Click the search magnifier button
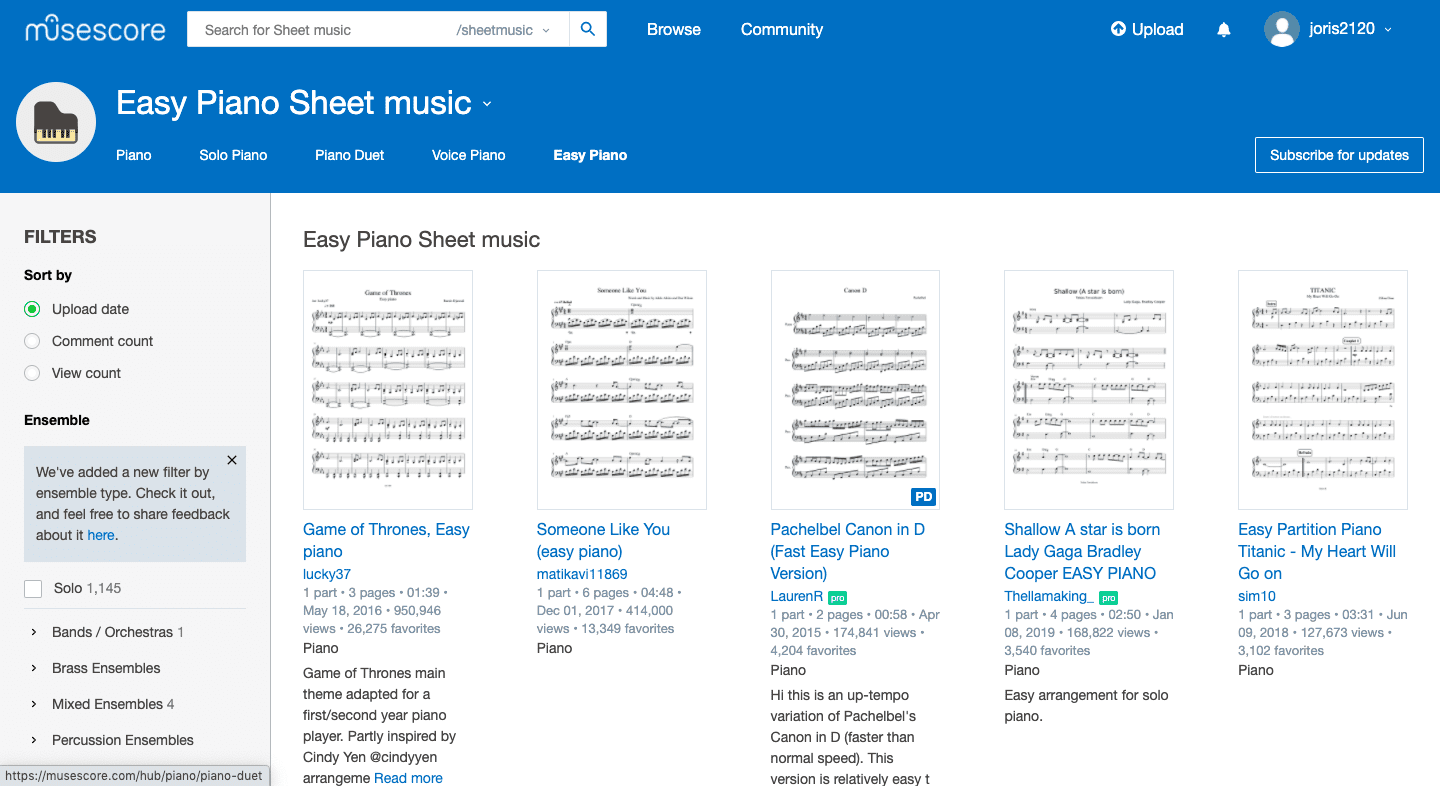This screenshot has height=786, width=1440. (588, 30)
